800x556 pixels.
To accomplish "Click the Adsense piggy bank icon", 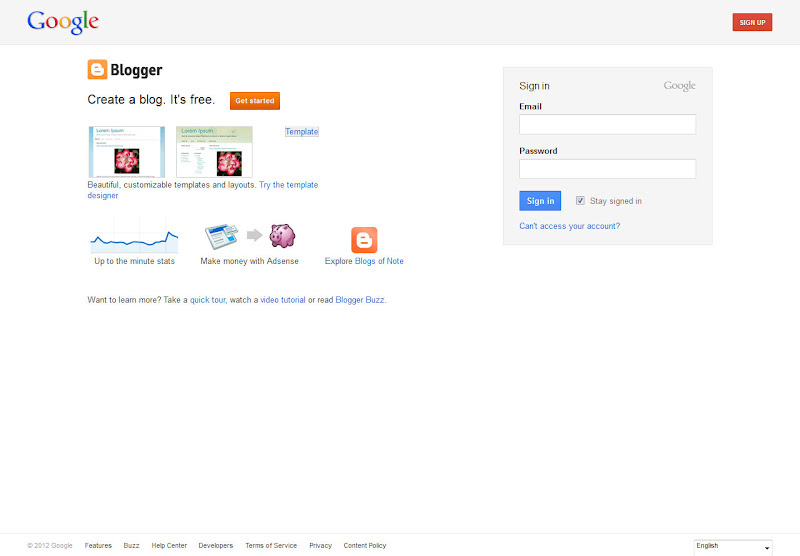I will (x=283, y=236).
